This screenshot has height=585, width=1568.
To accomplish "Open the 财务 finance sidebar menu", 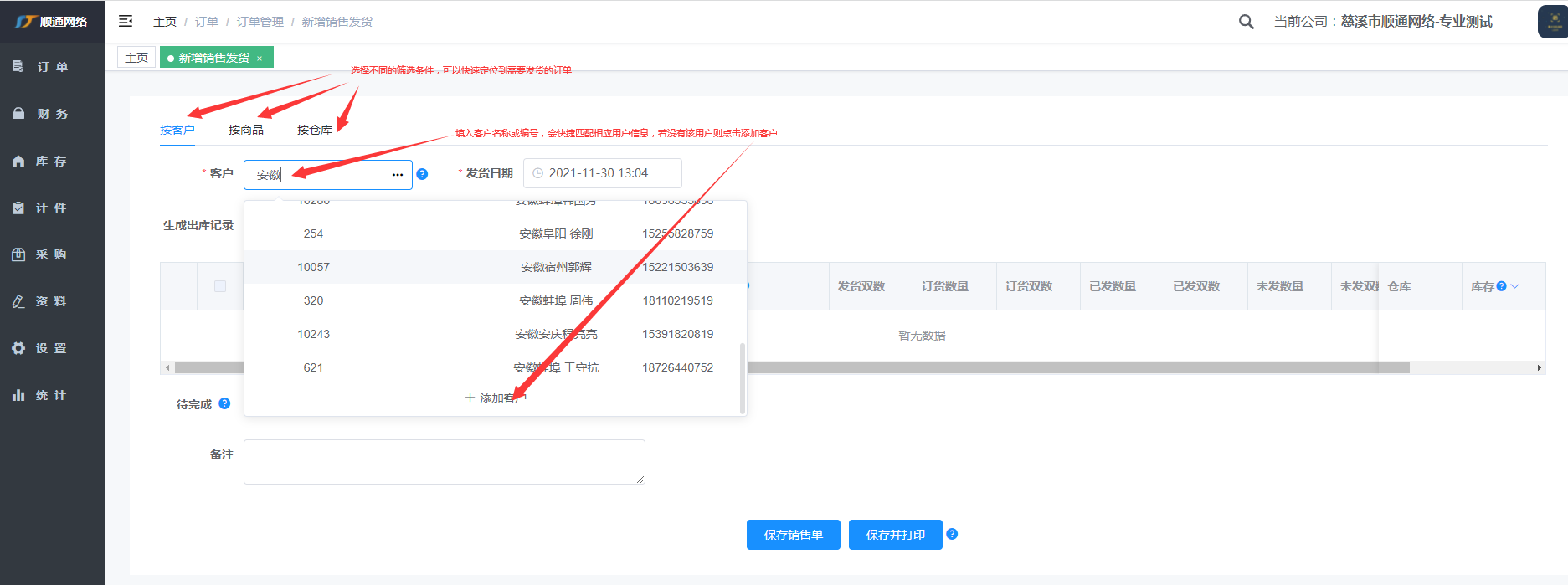I will pyautogui.click(x=52, y=114).
